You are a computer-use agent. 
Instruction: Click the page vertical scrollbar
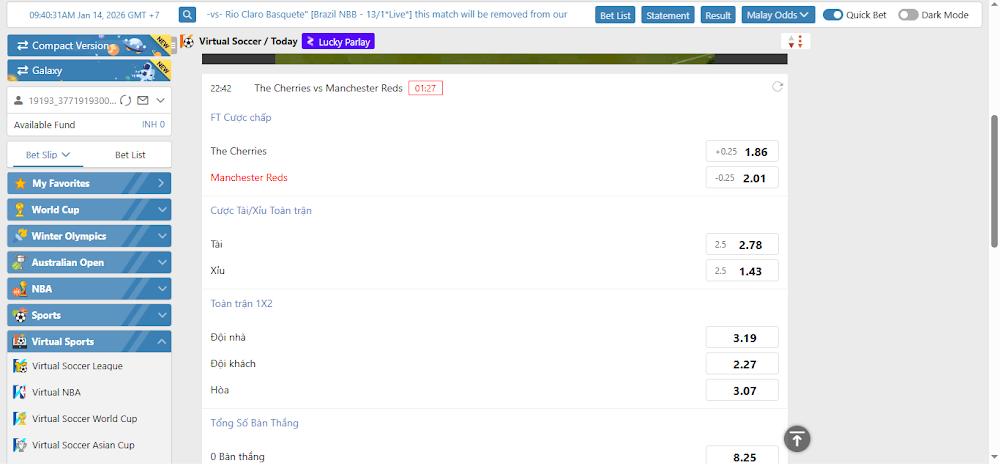(x=993, y=180)
